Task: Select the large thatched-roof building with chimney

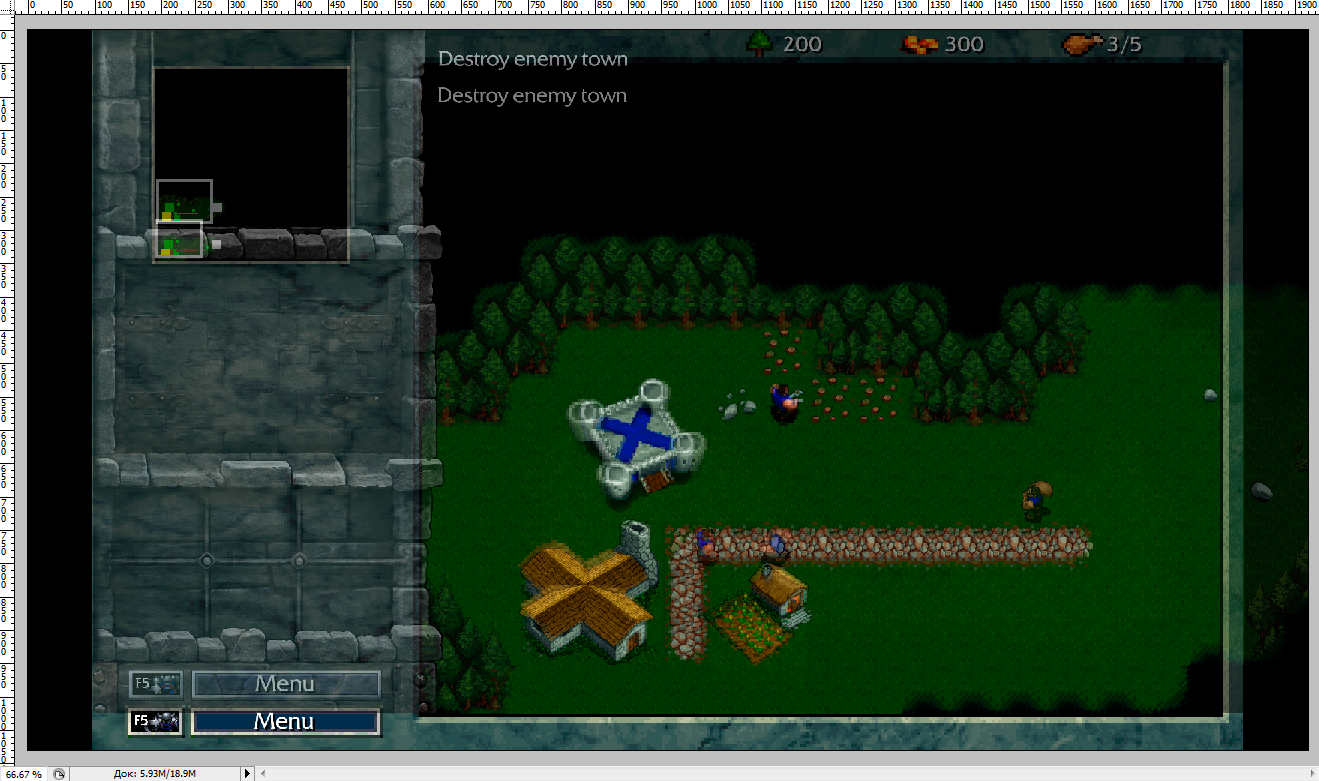Action: point(586,594)
